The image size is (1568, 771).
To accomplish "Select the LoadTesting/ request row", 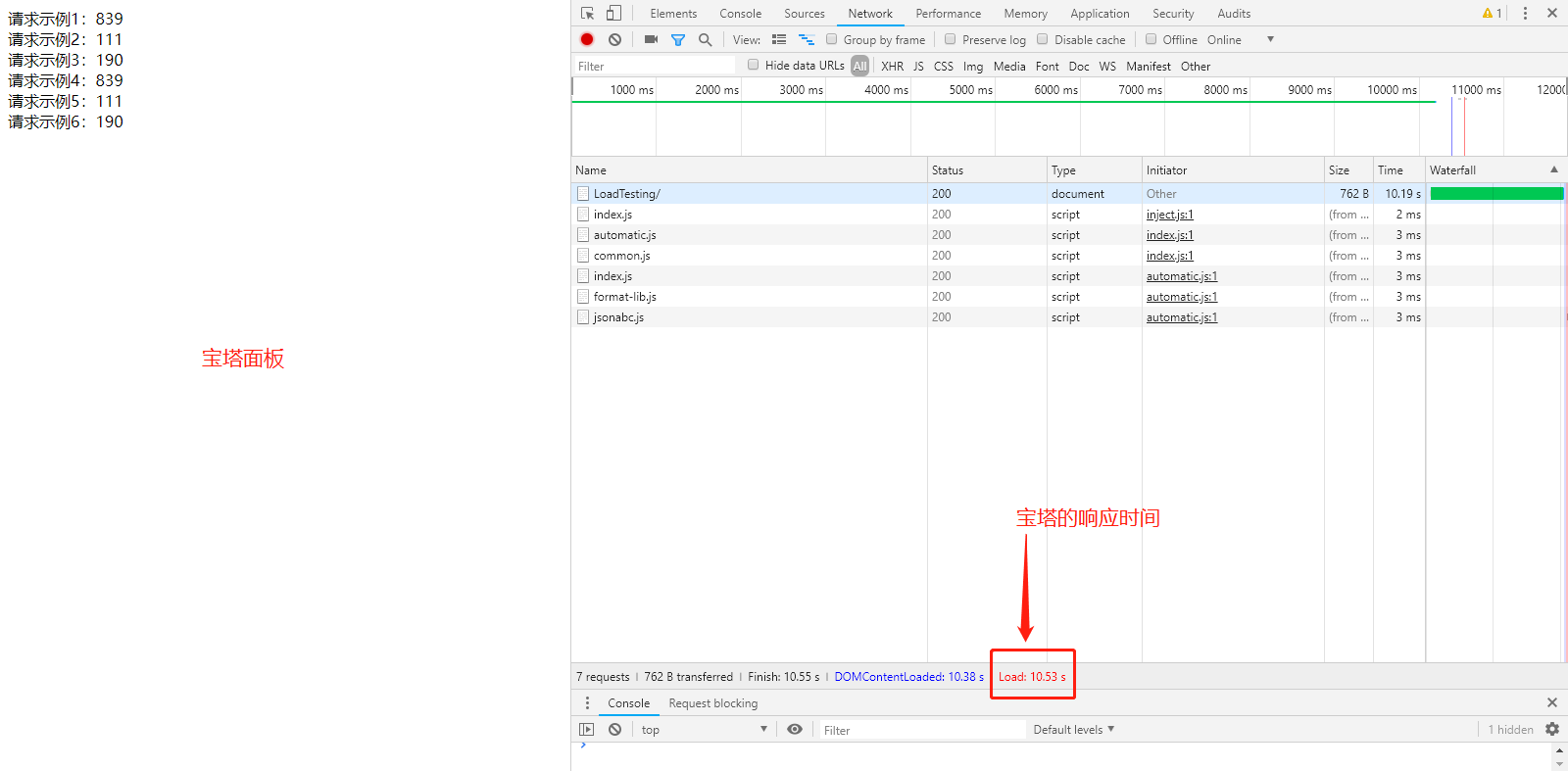I will tap(1067, 194).
